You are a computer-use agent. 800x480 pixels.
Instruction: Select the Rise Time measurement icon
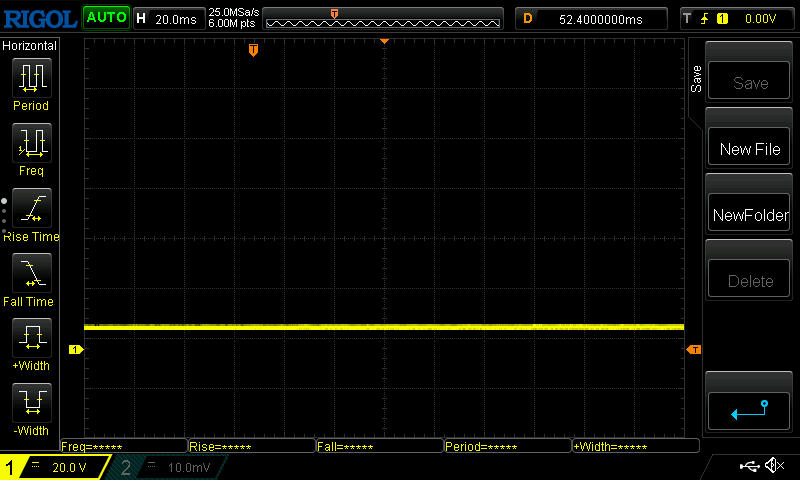coord(32,208)
